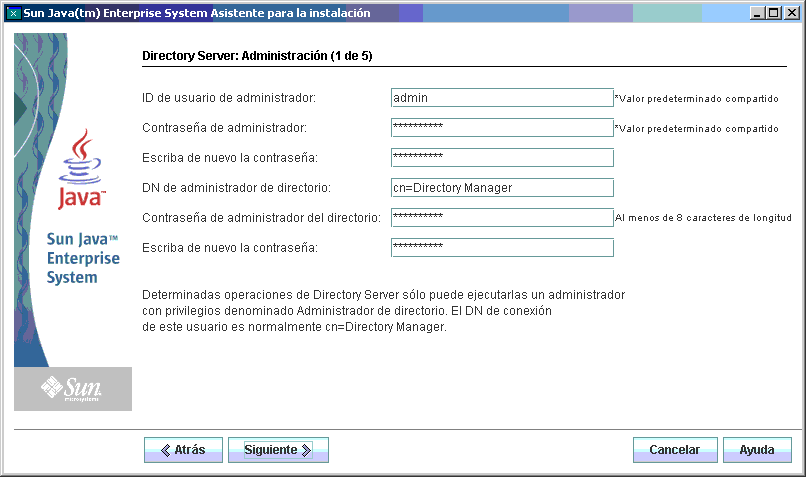Image resolution: width=806 pixels, height=477 pixels.
Task: Click heading Directory Server: Administración (1 de 5)
Action: (x=257, y=56)
